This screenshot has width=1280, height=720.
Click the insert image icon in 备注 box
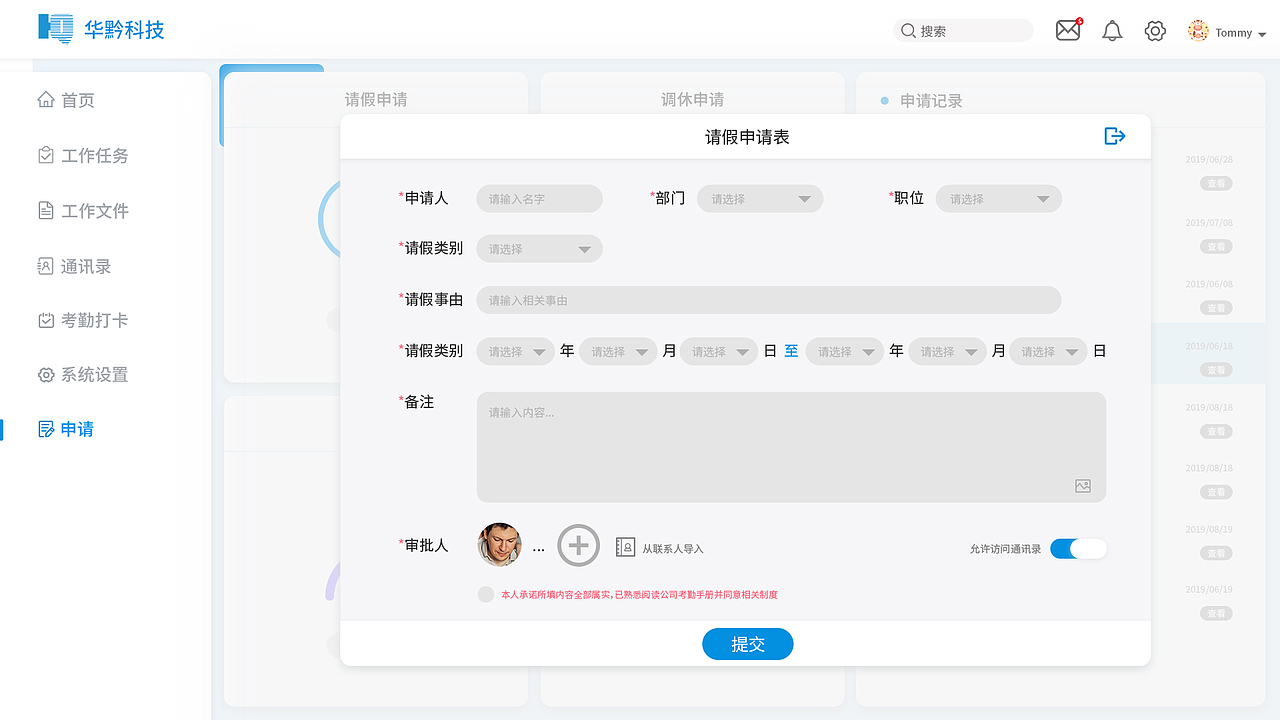[x=1083, y=486]
